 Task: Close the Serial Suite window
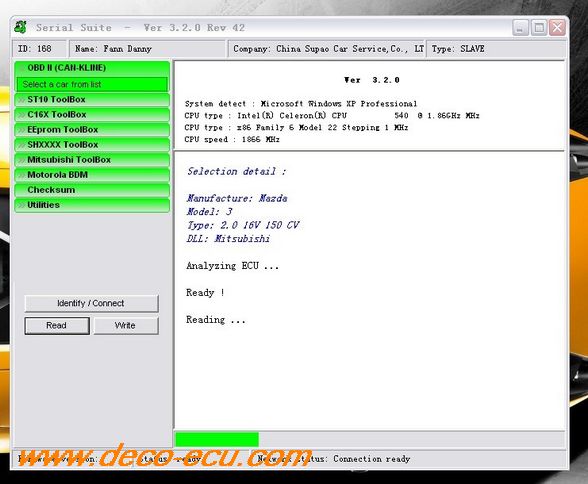(558, 28)
